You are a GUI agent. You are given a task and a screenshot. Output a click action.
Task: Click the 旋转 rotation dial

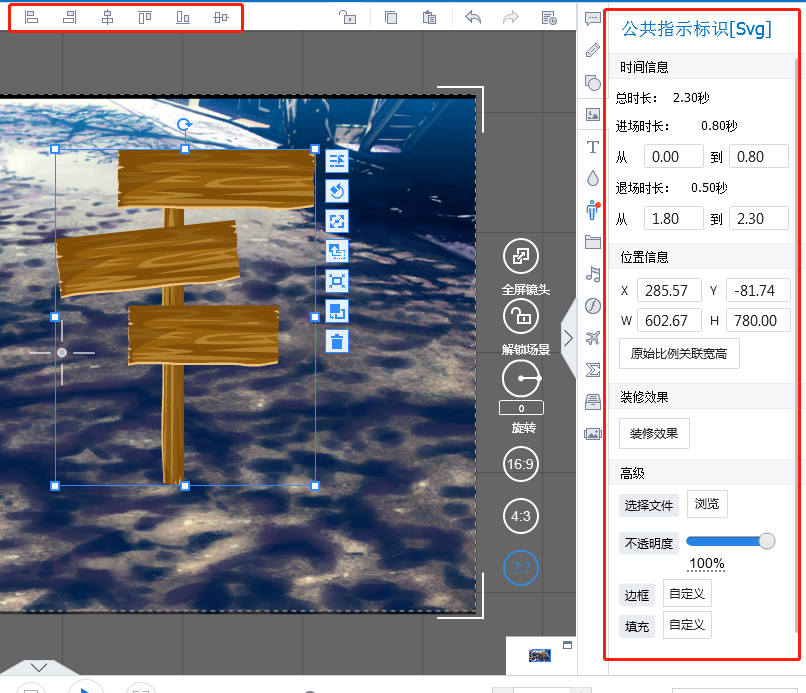(521, 378)
